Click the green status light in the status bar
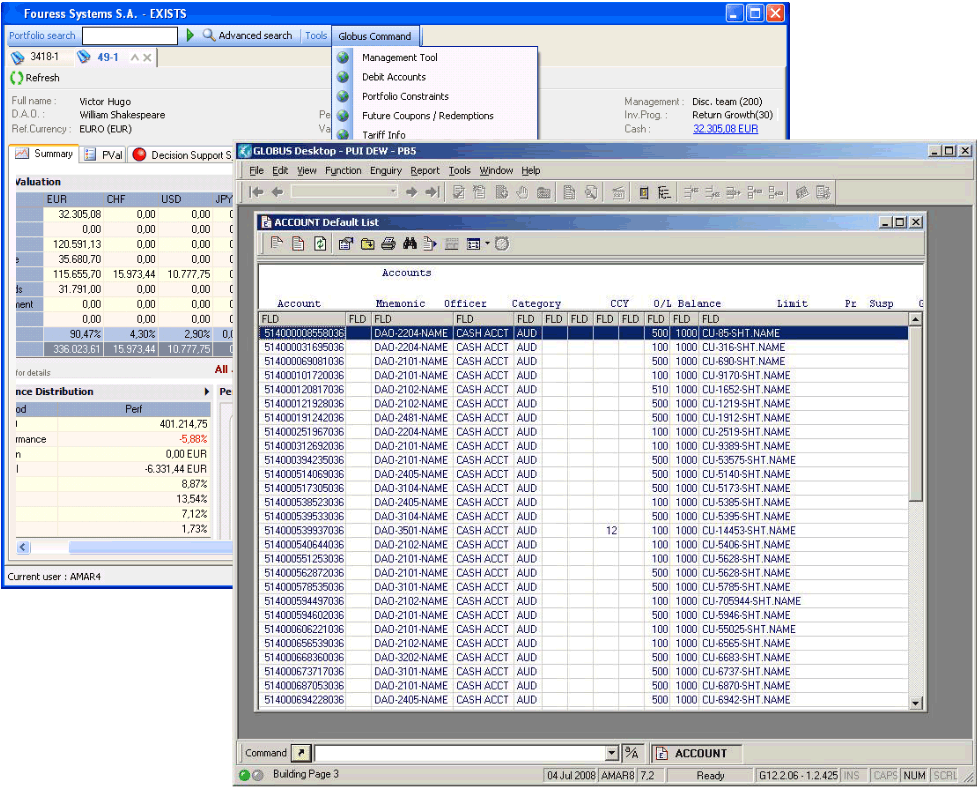The width and height of the screenshot is (977, 787). pos(244,775)
